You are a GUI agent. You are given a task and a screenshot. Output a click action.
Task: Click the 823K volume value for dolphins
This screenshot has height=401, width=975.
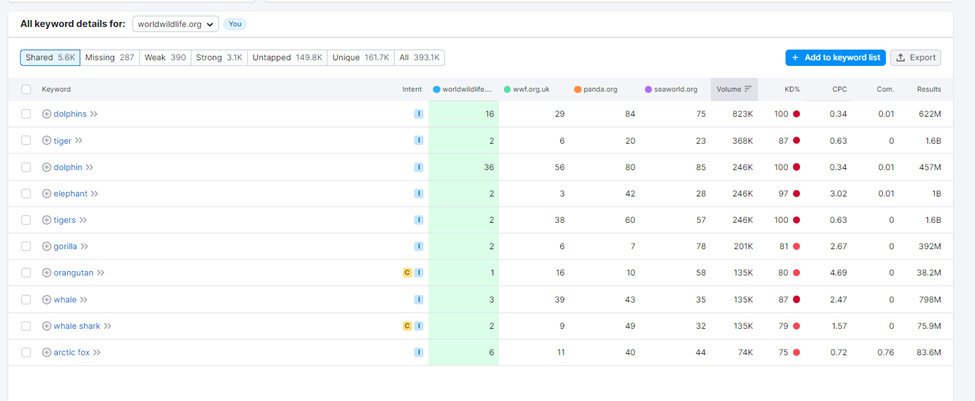742,114
